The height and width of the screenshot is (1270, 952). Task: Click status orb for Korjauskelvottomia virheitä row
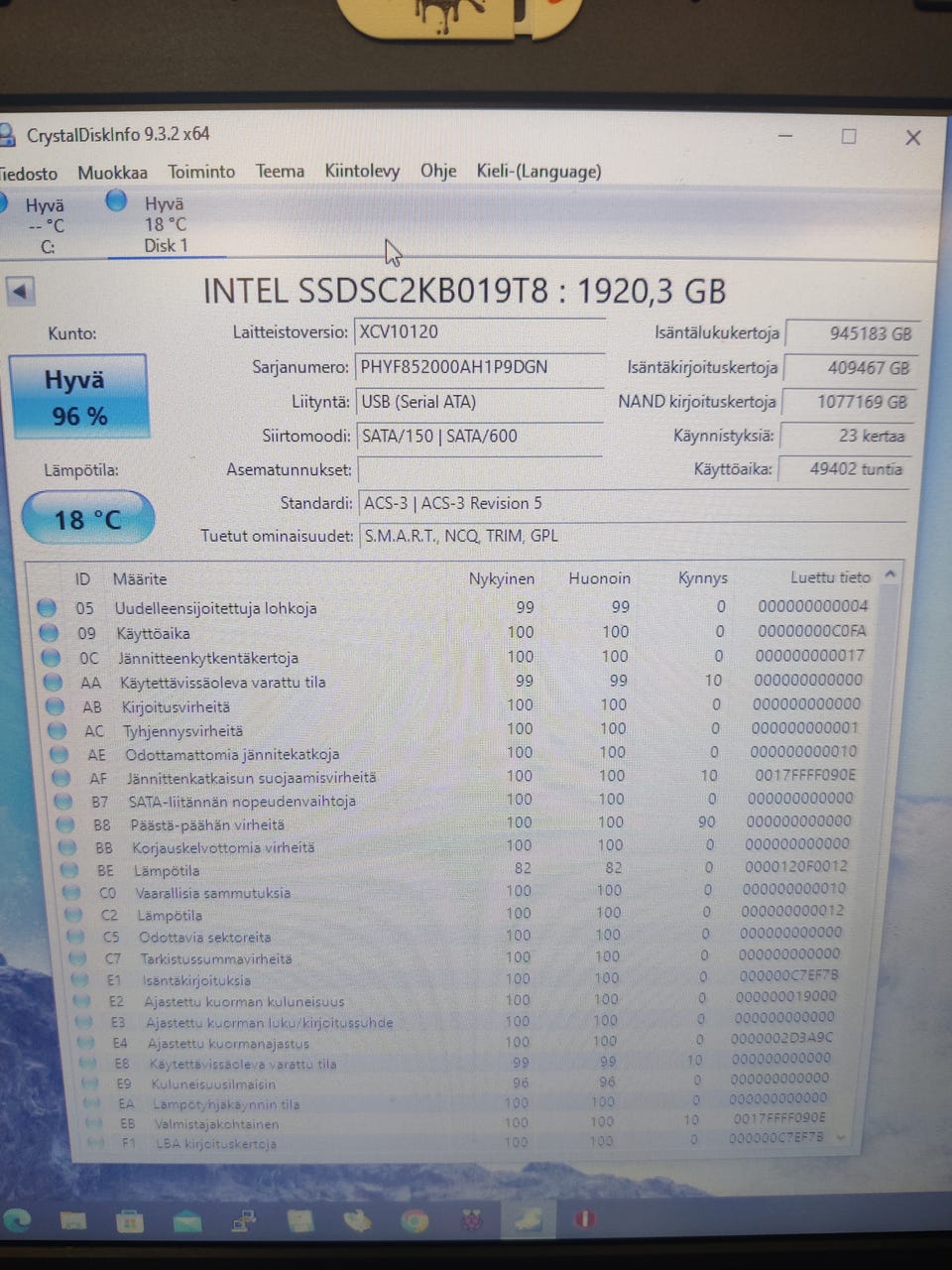pyautogui.click(x=67, y=847)
